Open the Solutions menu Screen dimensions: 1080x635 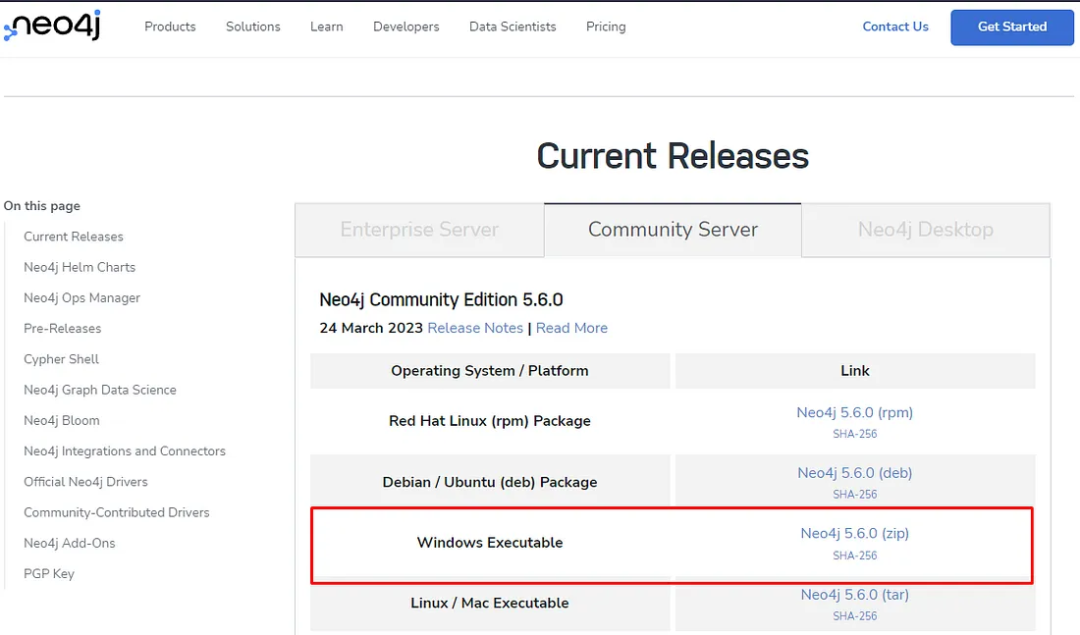click(x=253, y=27)
